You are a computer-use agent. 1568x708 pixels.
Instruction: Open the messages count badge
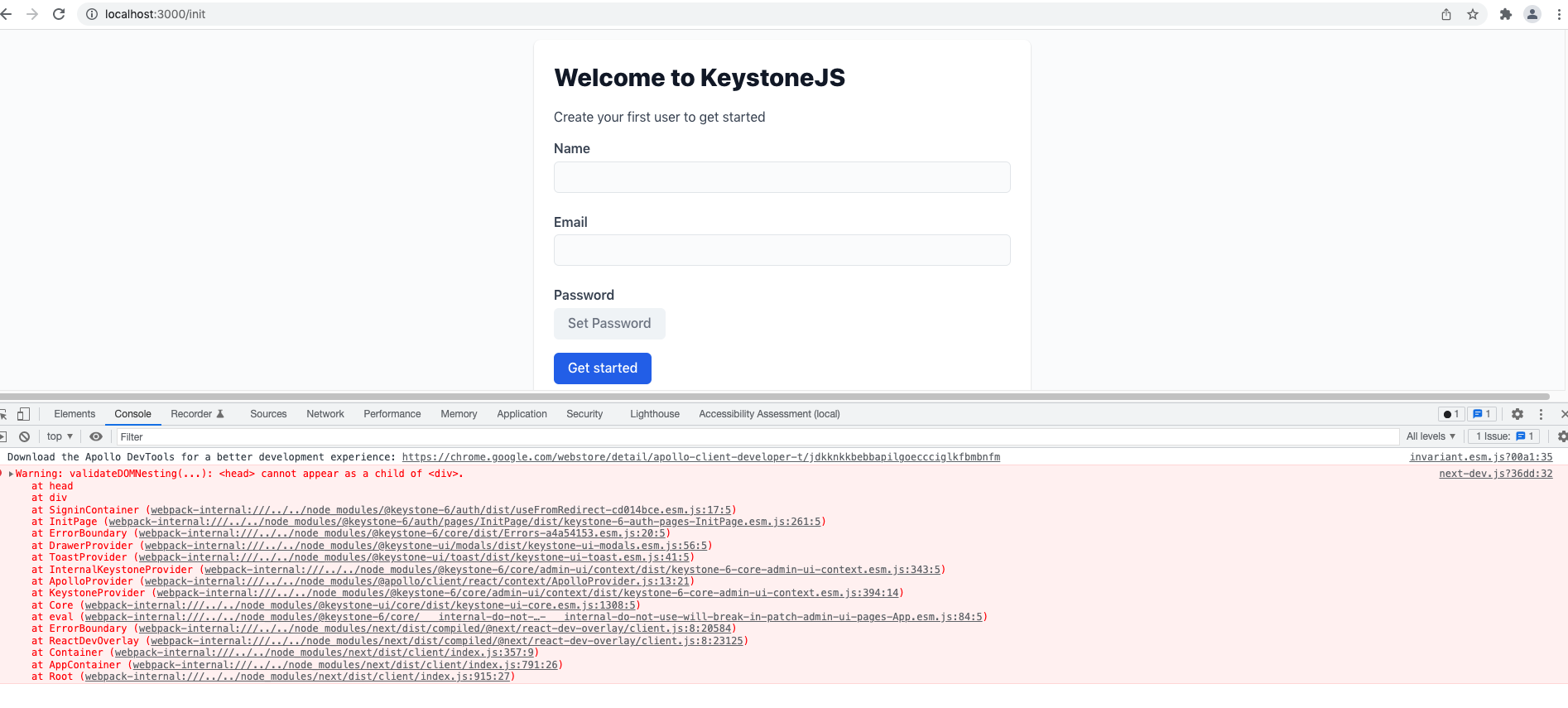pos(1482,414)
